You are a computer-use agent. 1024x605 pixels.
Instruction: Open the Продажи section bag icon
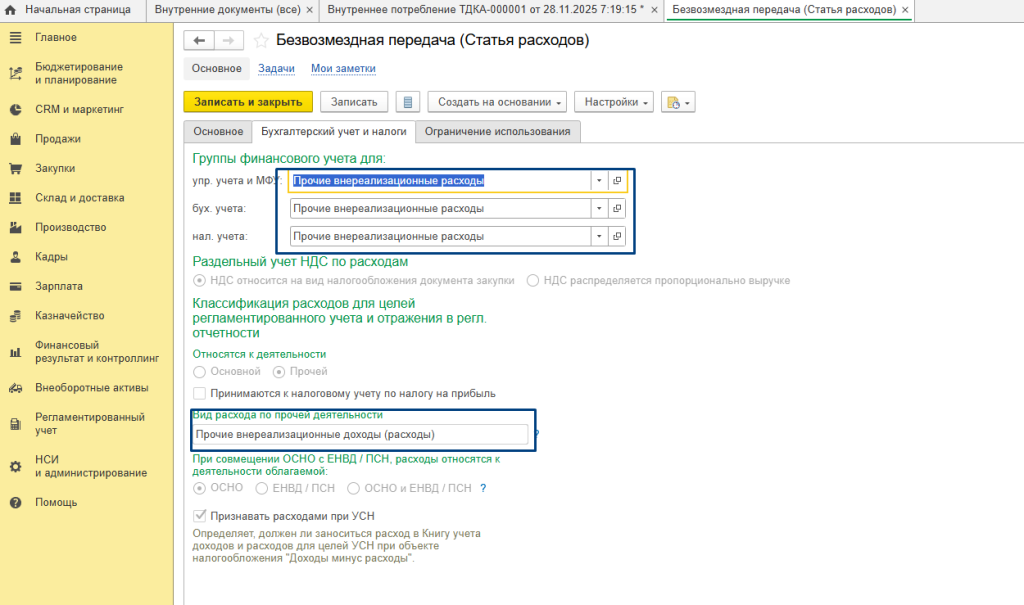tap(15, 139)
